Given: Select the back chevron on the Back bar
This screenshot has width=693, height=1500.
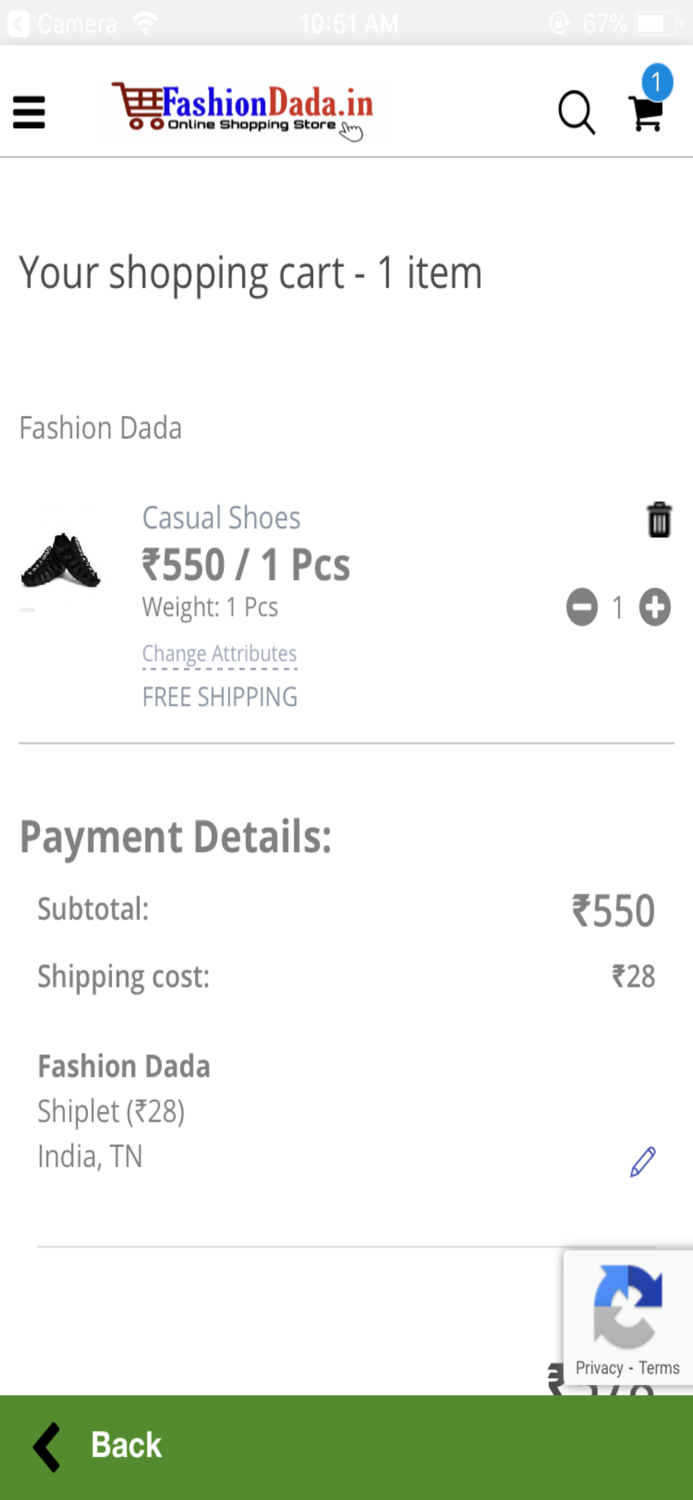Looking at the screenshot, I should 44,1444.
